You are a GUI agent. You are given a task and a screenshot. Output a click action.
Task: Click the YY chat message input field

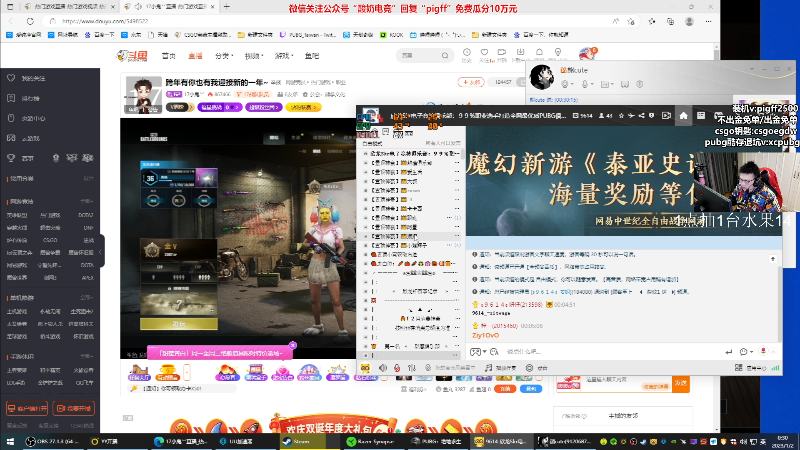(612, 352)
